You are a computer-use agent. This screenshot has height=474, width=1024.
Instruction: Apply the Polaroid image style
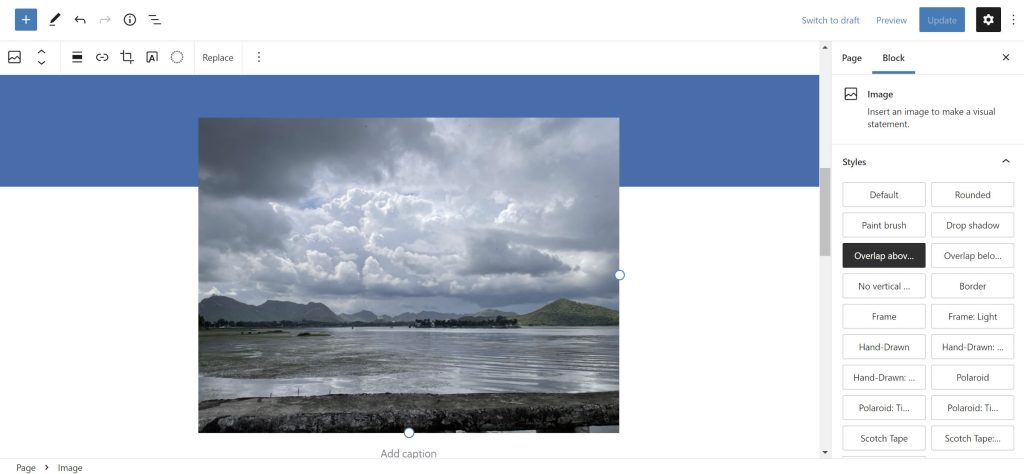click(x=972, y=378)
